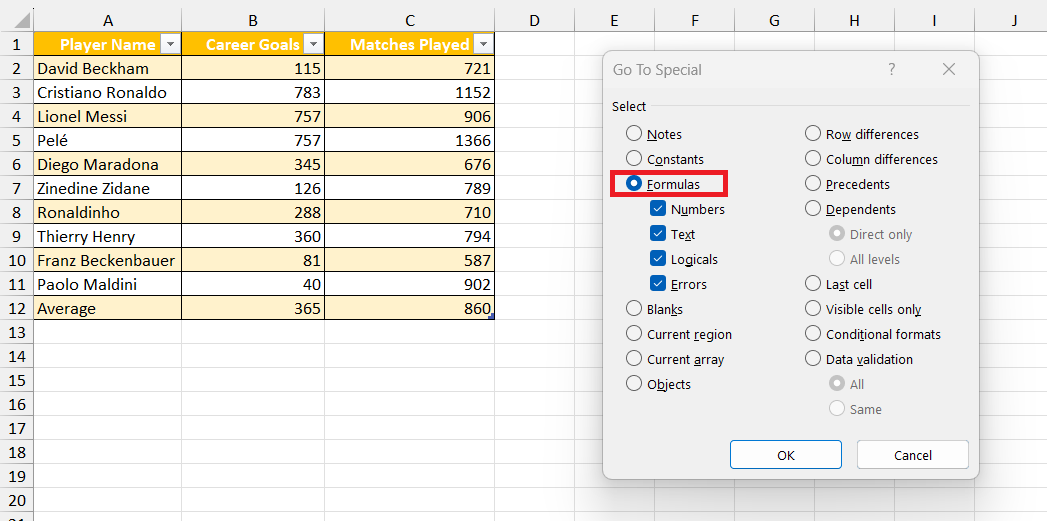
Task: Open the Player Name filter dropdown
Action: [x=171, y=45]
